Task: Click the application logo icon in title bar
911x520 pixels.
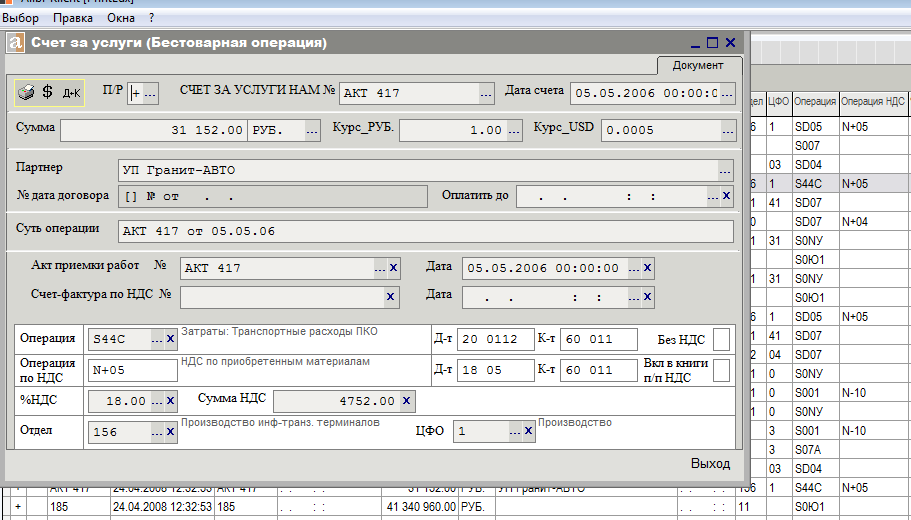Action: point(16,43)
